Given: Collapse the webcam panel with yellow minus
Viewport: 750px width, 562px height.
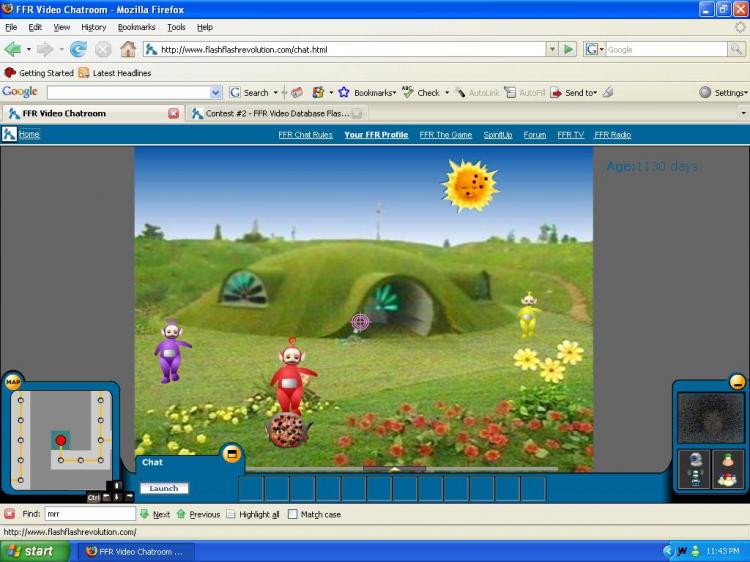Looking at the screenshot, I should tap(737, 381).
